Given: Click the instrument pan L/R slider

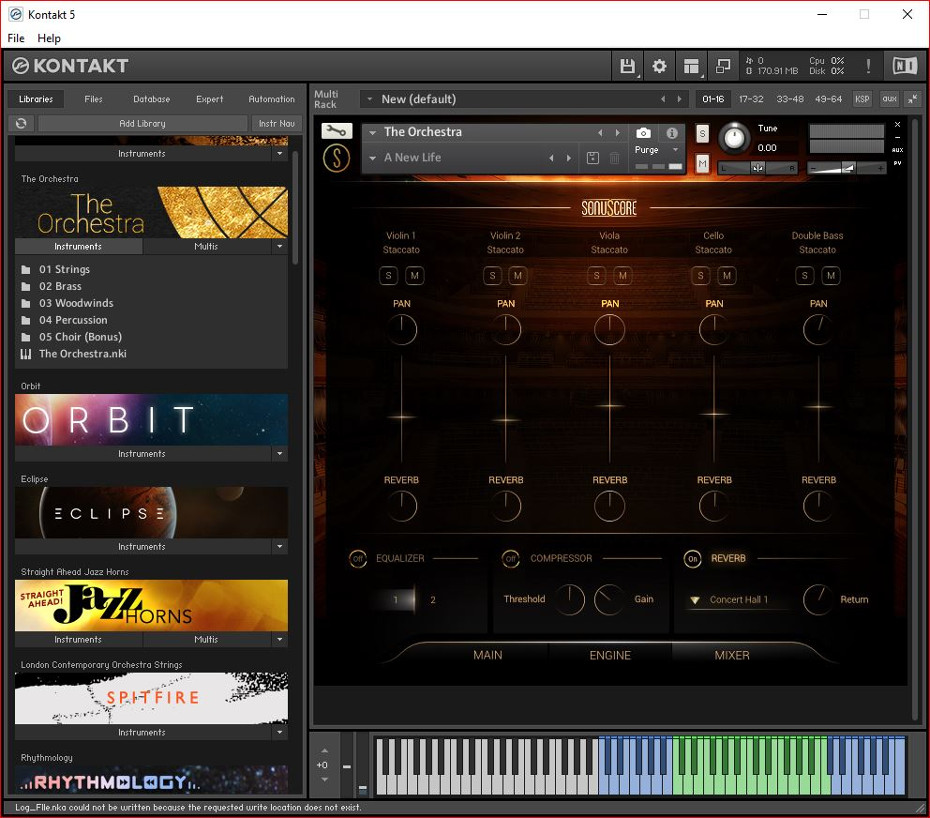Looking at the screenshot, I should point(758,169).
